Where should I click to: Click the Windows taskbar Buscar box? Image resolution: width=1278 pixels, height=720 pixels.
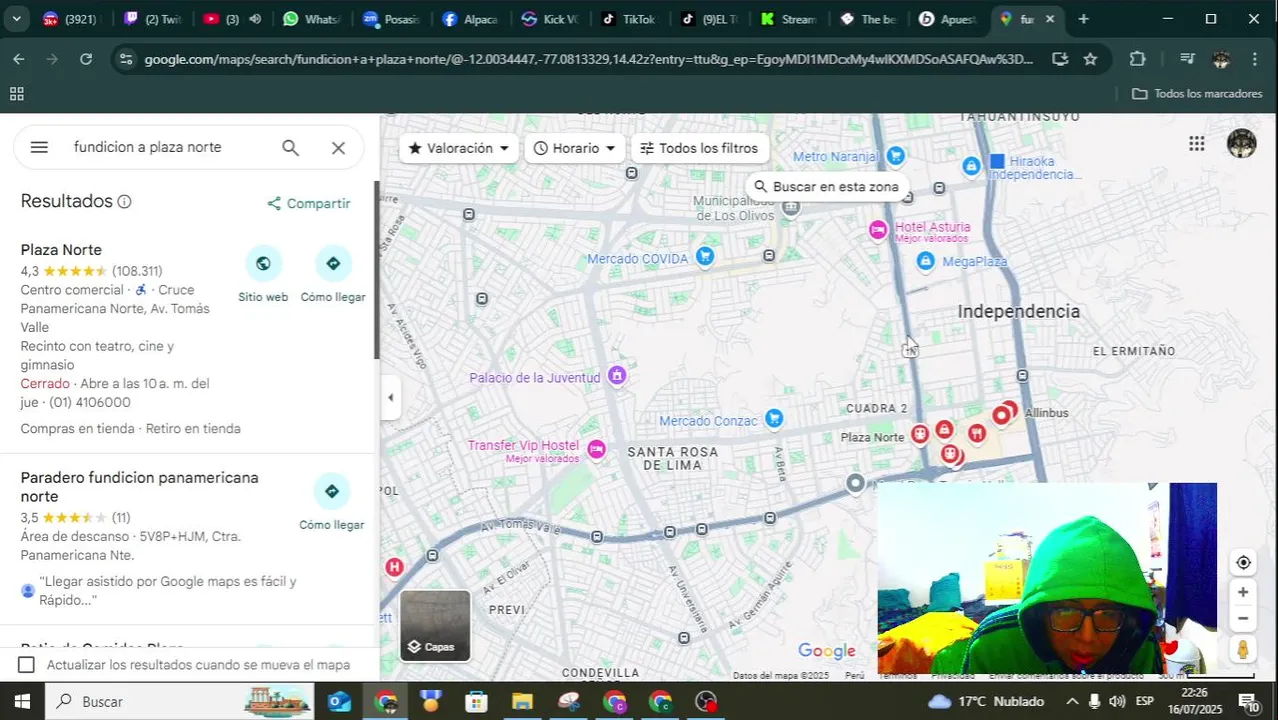click(180, 701)
